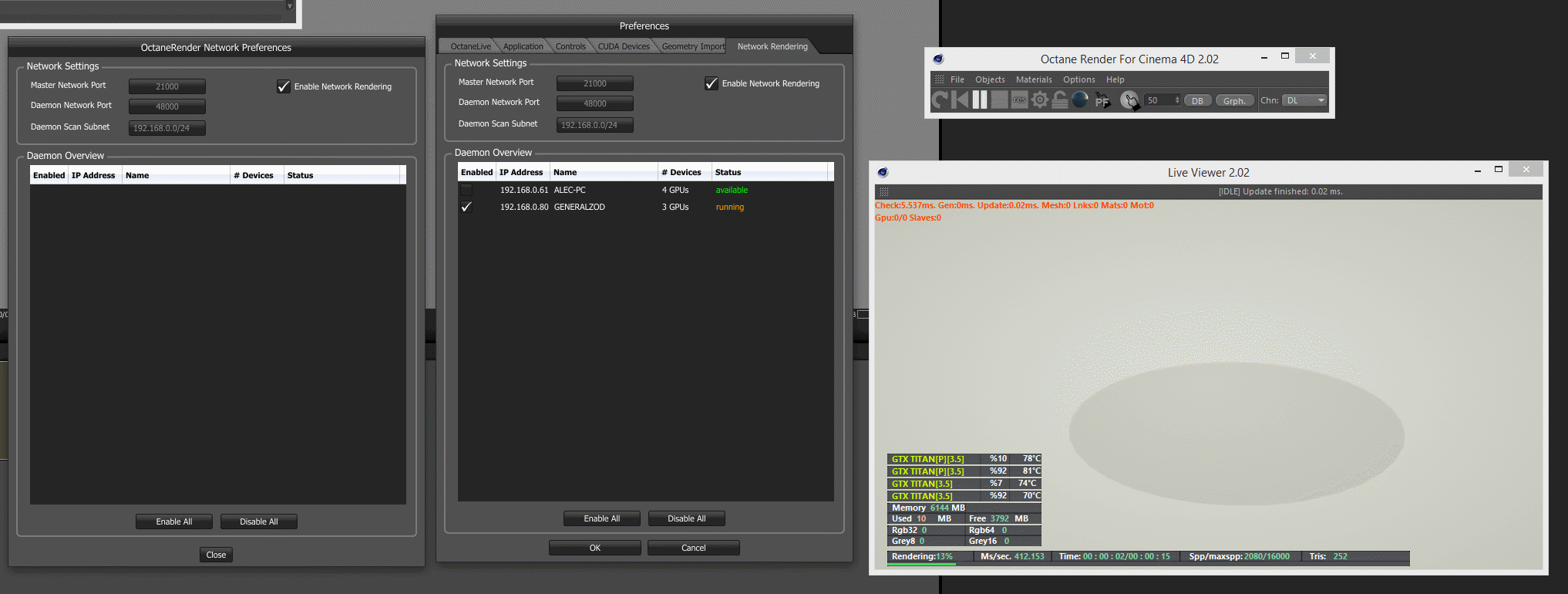Click Enable All in OctaneRender Network Preferences

click(x=174, y=521)
